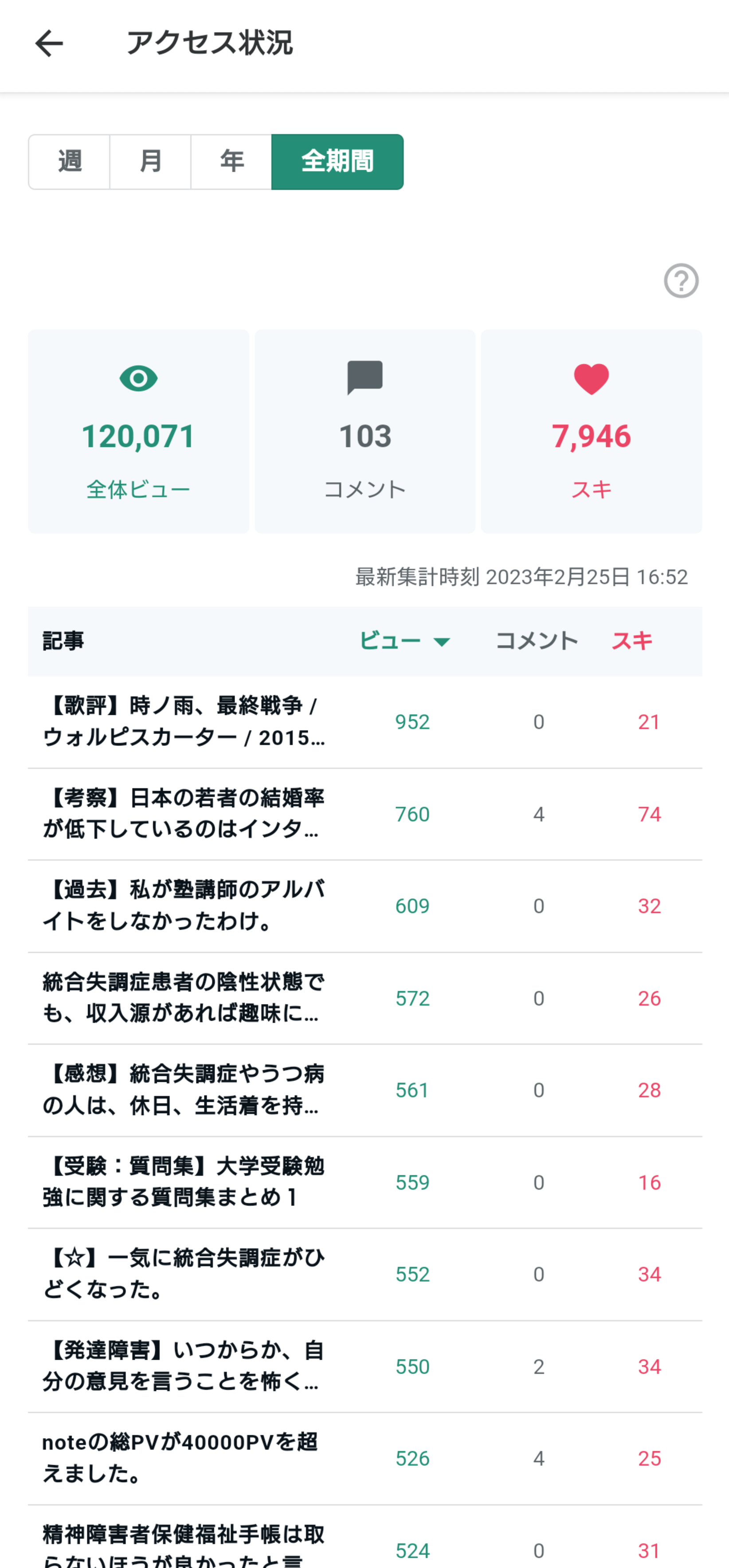Open article 【過去】私が塾講師のアルバイト
The image size is (729, 1568).
[184, 906]
